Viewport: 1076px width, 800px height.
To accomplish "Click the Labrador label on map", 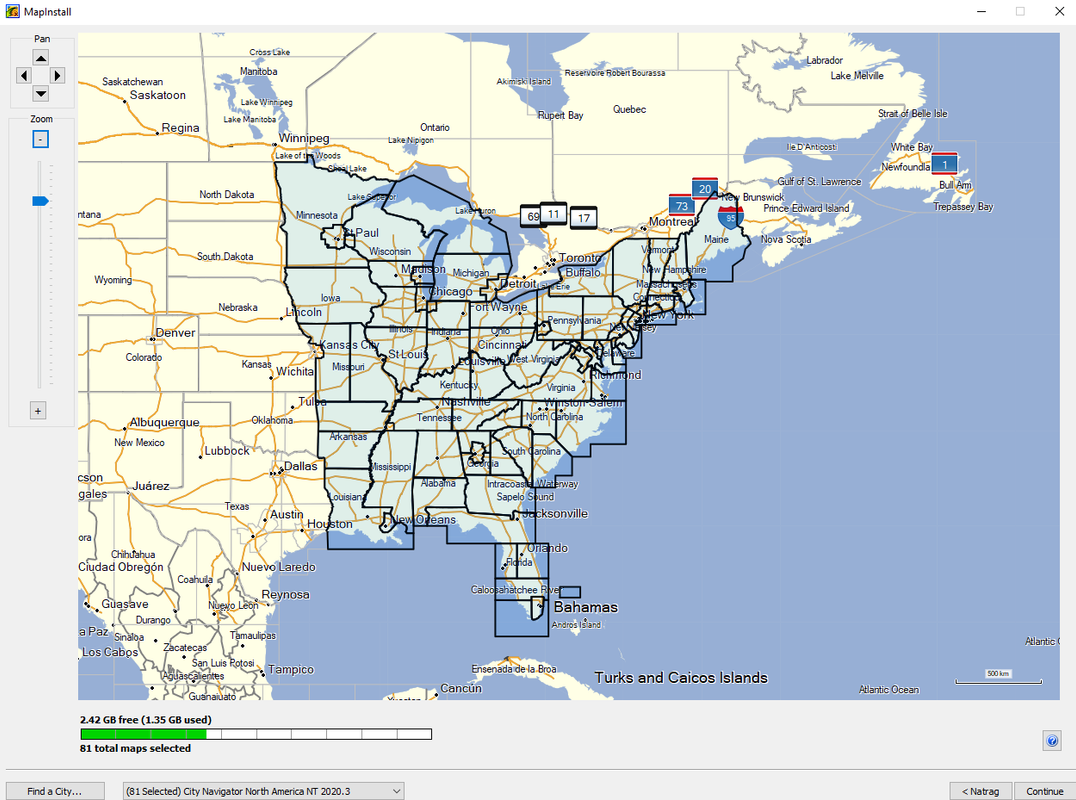I will 824,60.
